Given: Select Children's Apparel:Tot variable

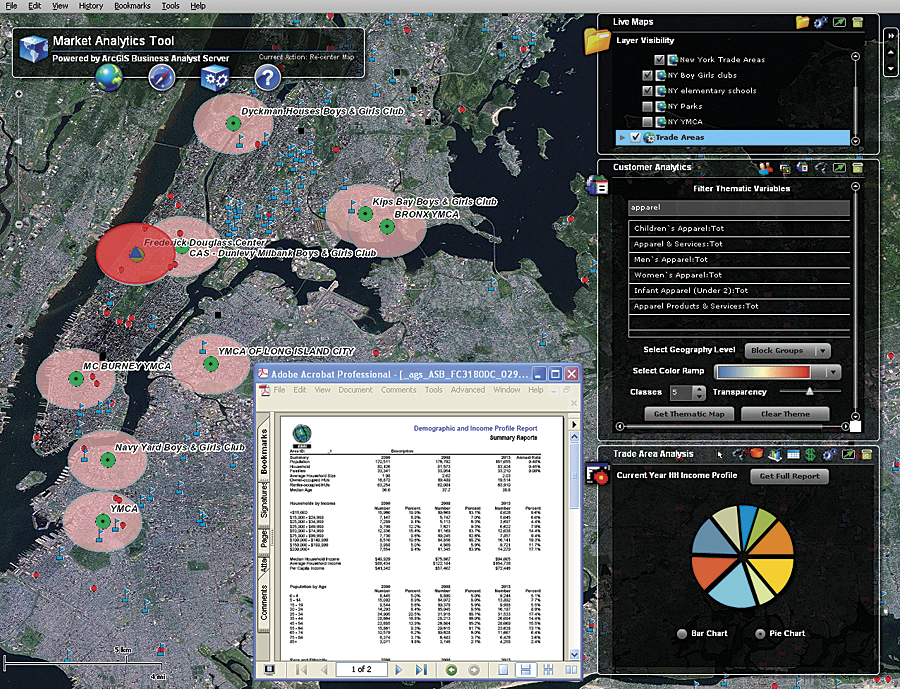Looking at the screenshot, I should pyautogui.click(x=739, y=229).
